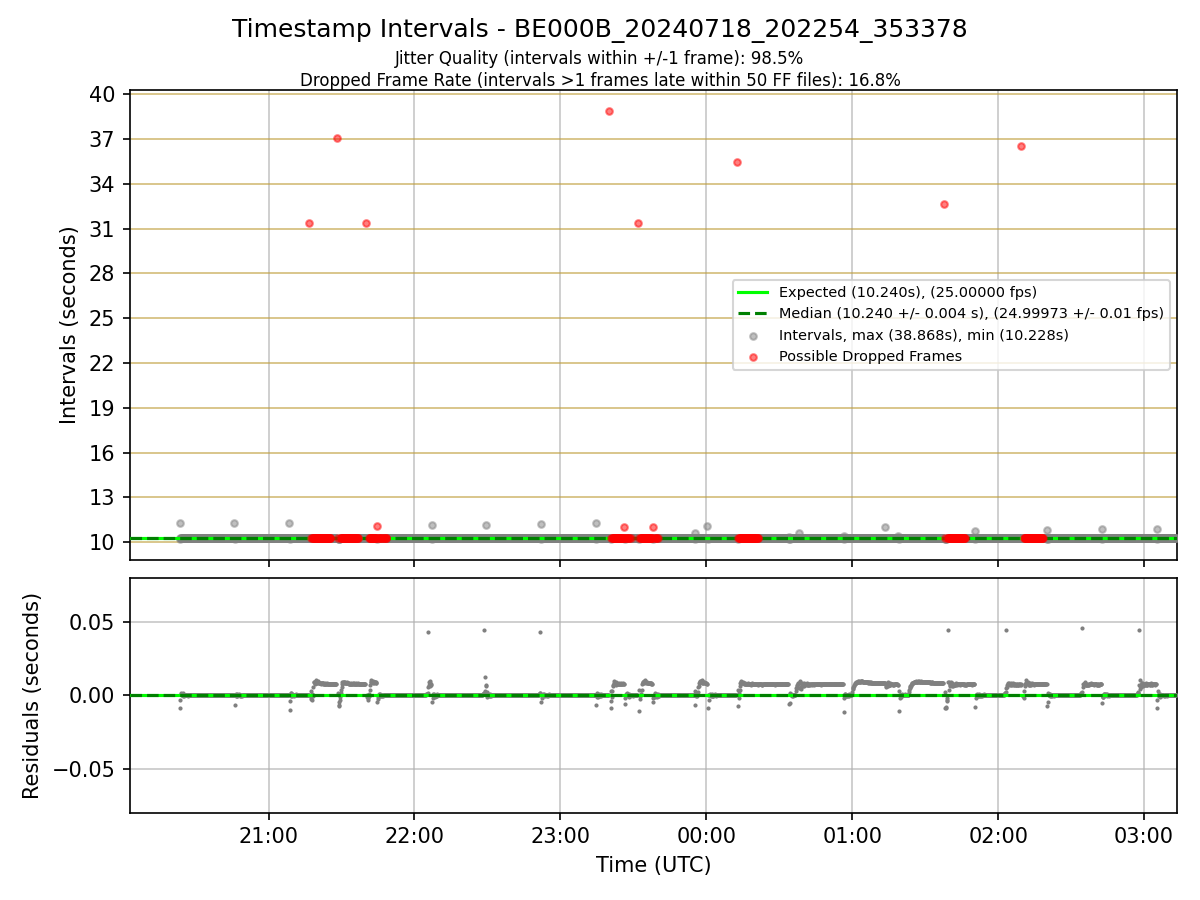Image resolution: width=1200 pixels, height=900 pixels.
Task: Click the 21:00 x-axis tick label
Action: 268,835
